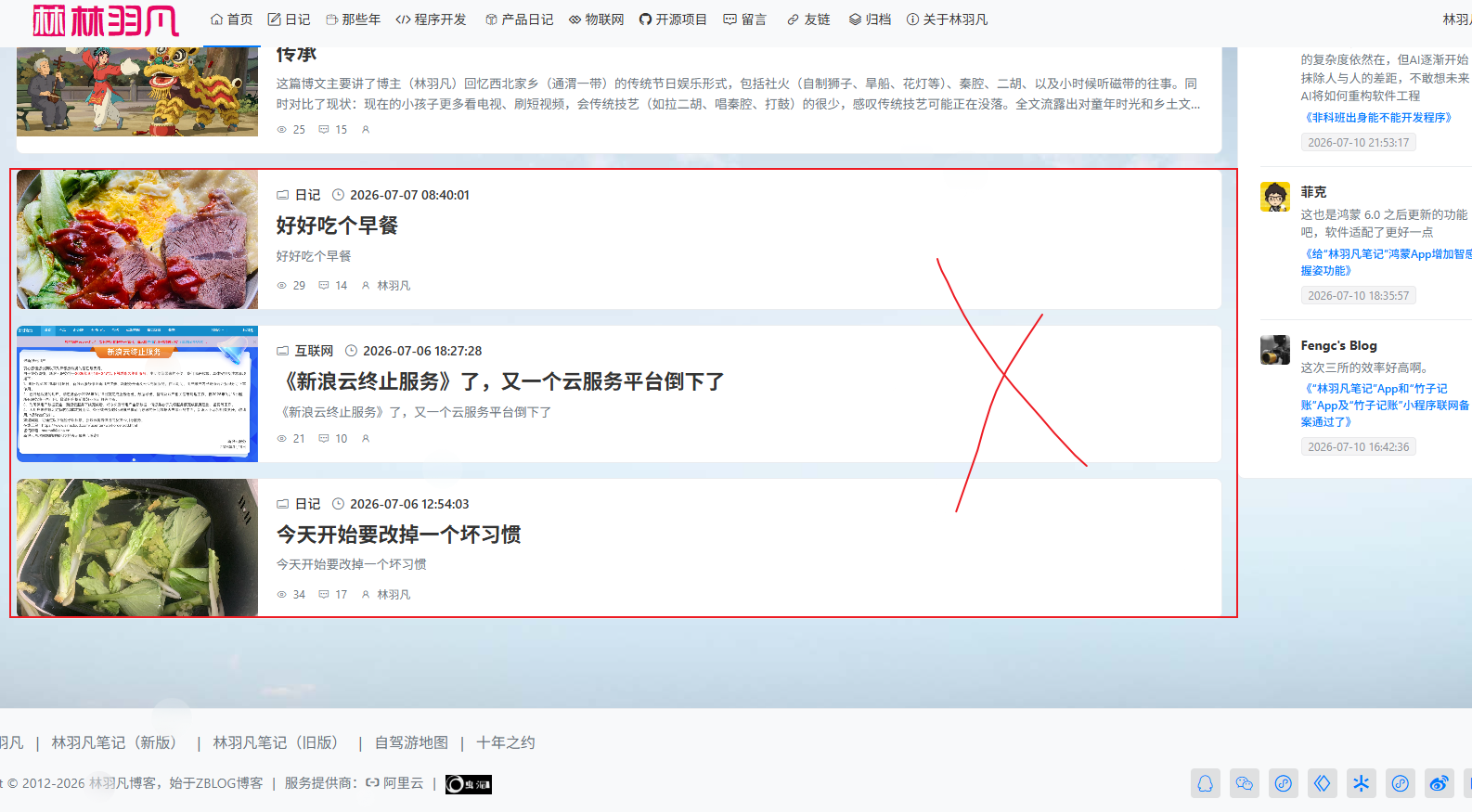This screenshot has height=812, width=1472.
Task: Open the breakfast food photo thumbnail
Action: point(137,239)
